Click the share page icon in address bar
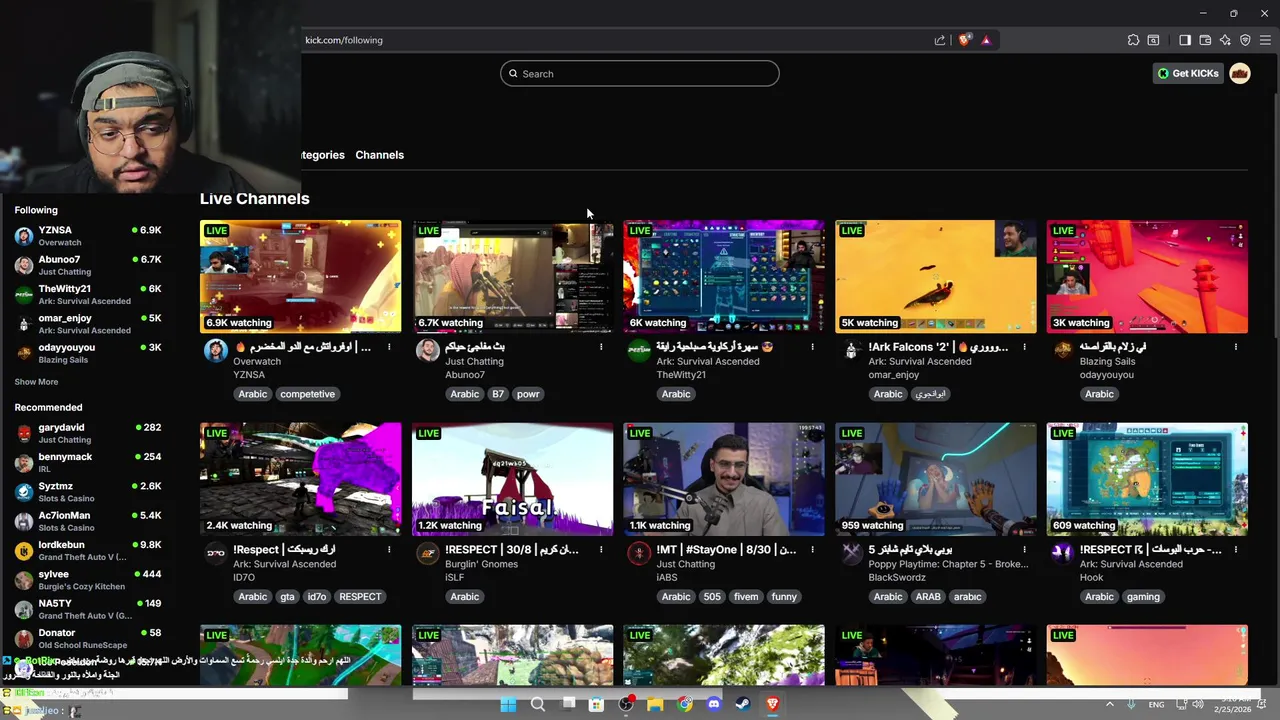 click(940, 40)
